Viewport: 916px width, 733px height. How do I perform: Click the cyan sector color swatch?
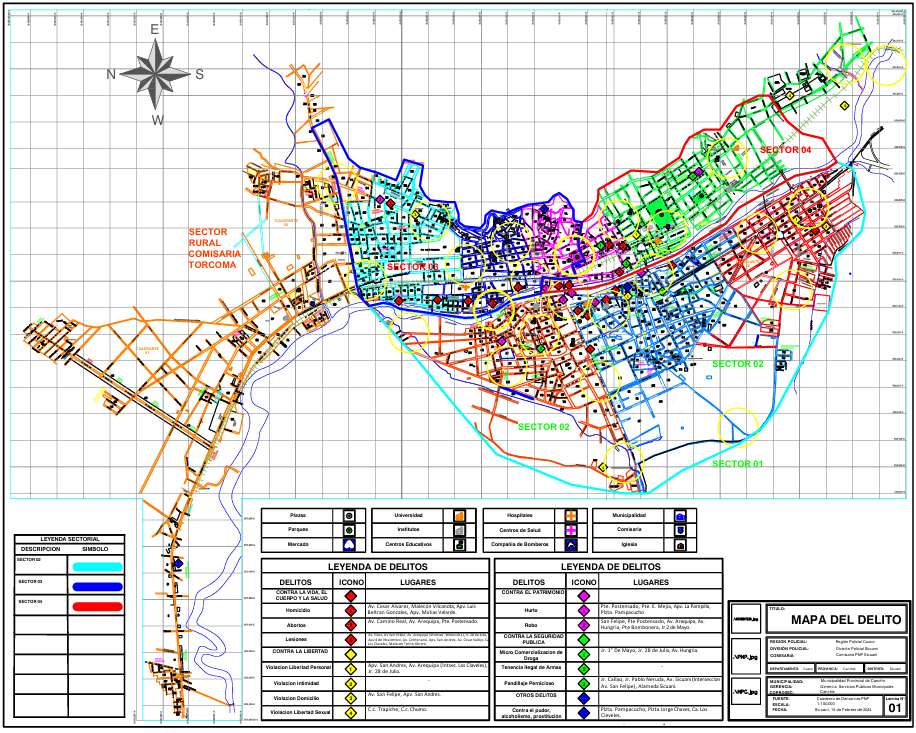click(95, 566)
